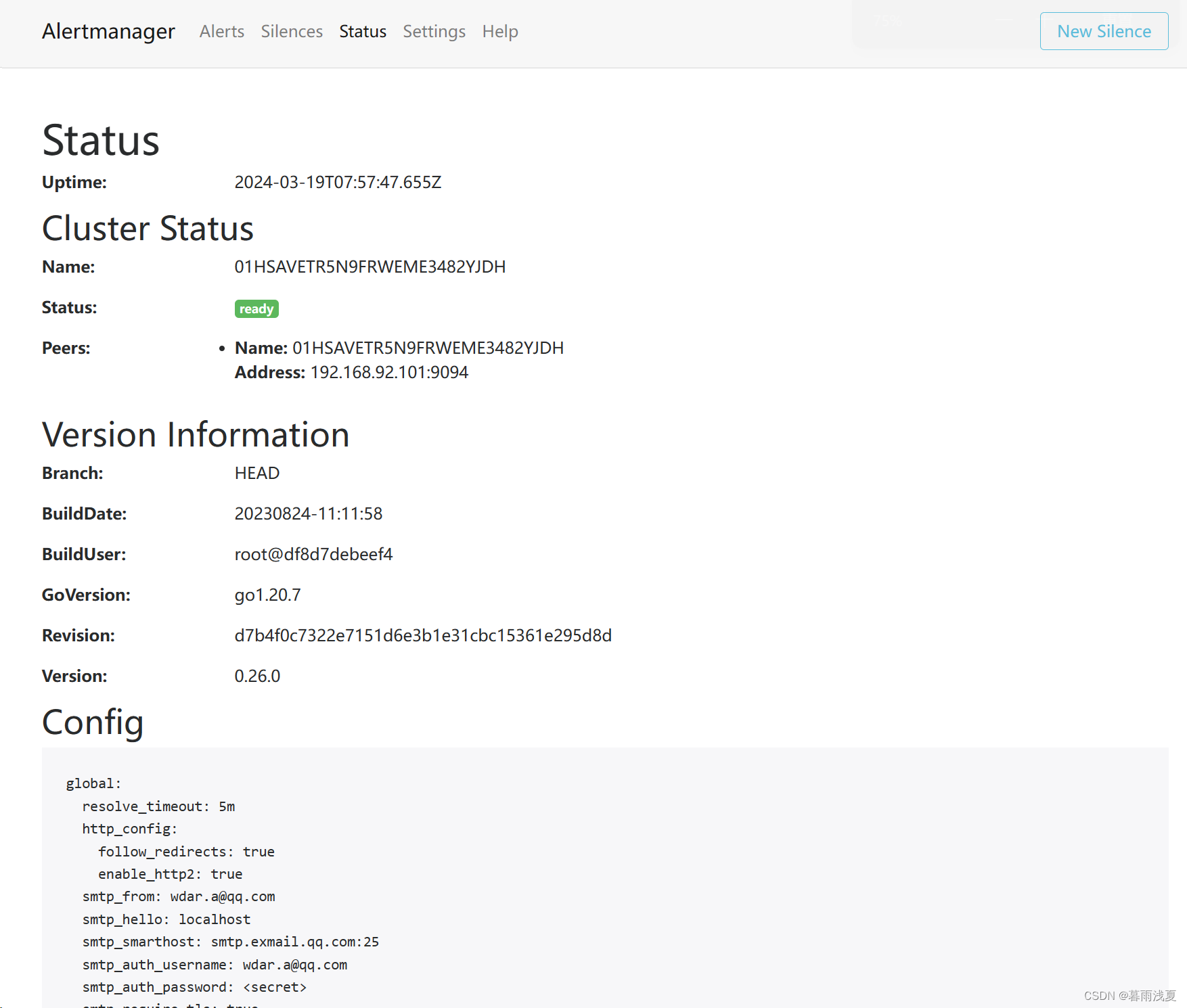
Task: Click config line follow_redirects: true
Action: tap(186, 852)
